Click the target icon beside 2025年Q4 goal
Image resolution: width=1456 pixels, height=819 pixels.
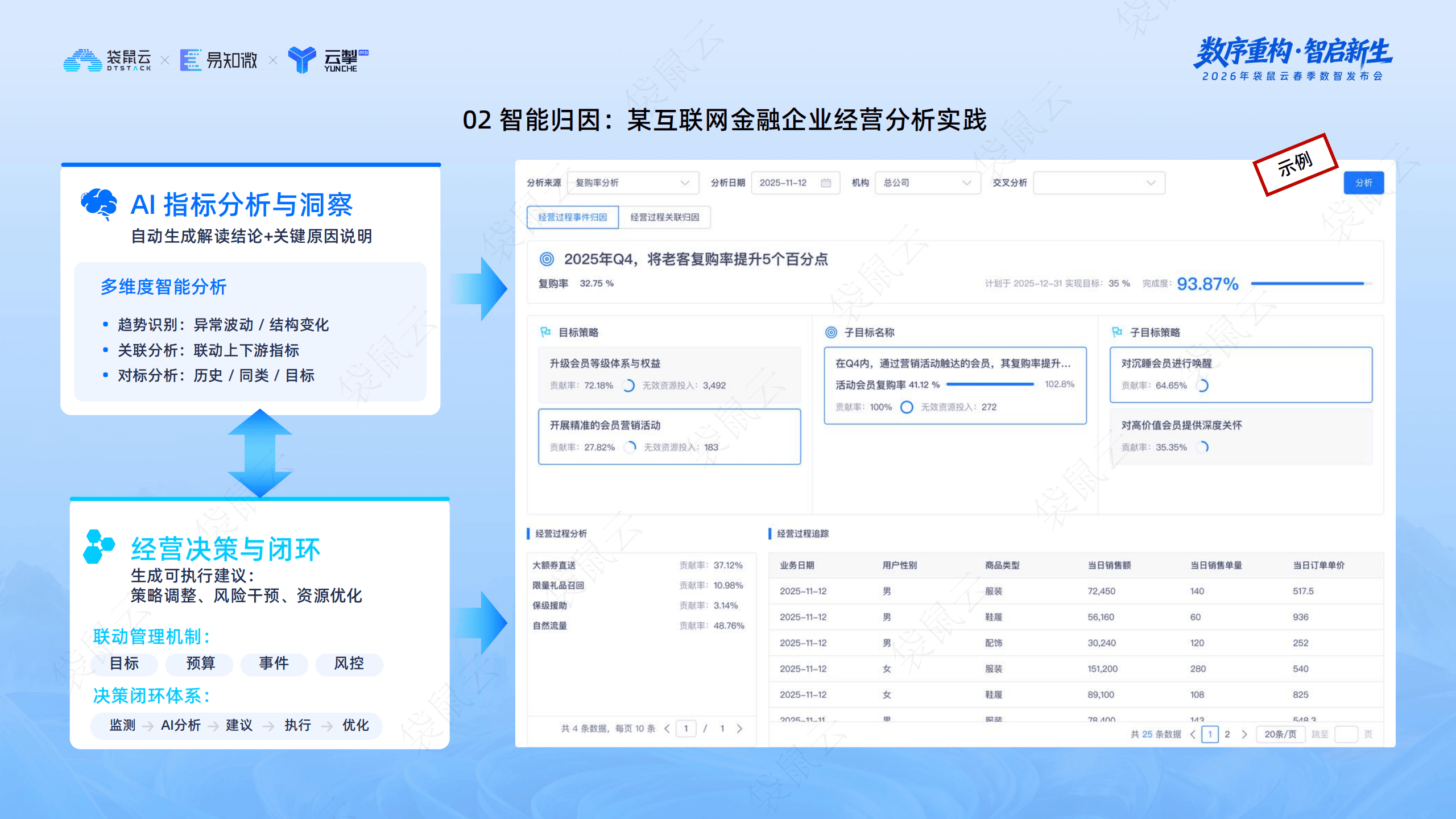tap(547, 259)
